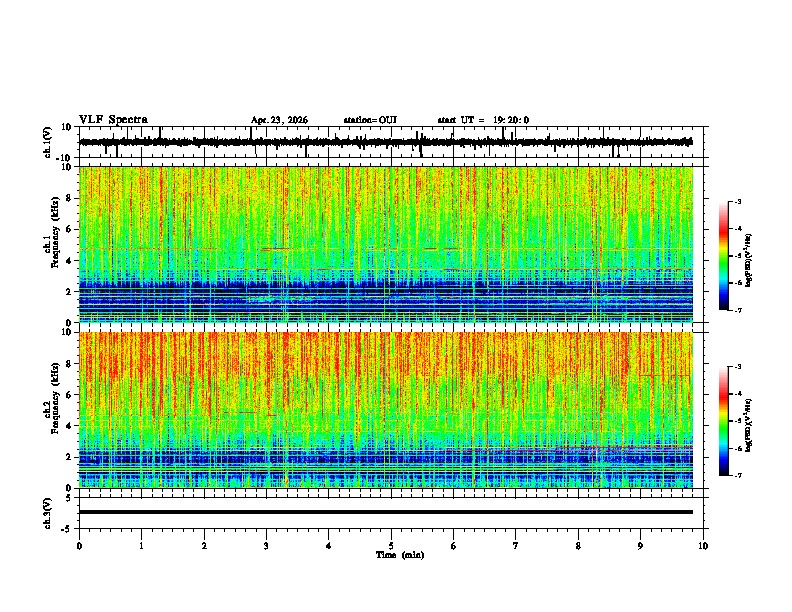
Task: Click the station=OUJ label
Action: pos(370,120)
